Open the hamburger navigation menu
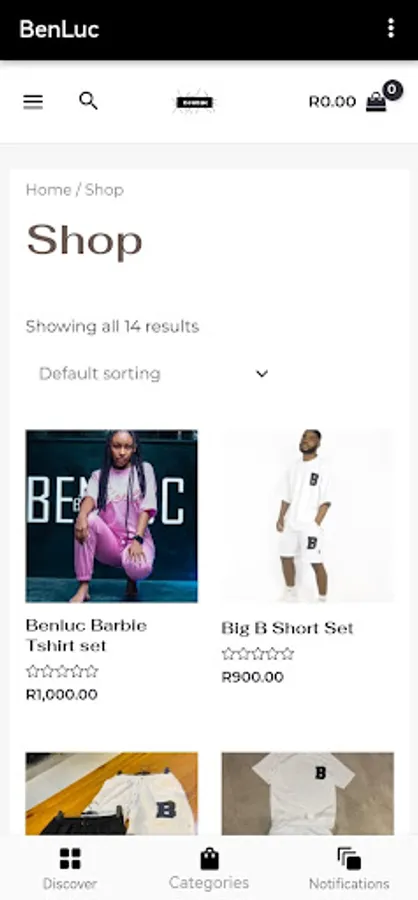The width and height of the screenshot is (418, 900). (x=33, y=102)
